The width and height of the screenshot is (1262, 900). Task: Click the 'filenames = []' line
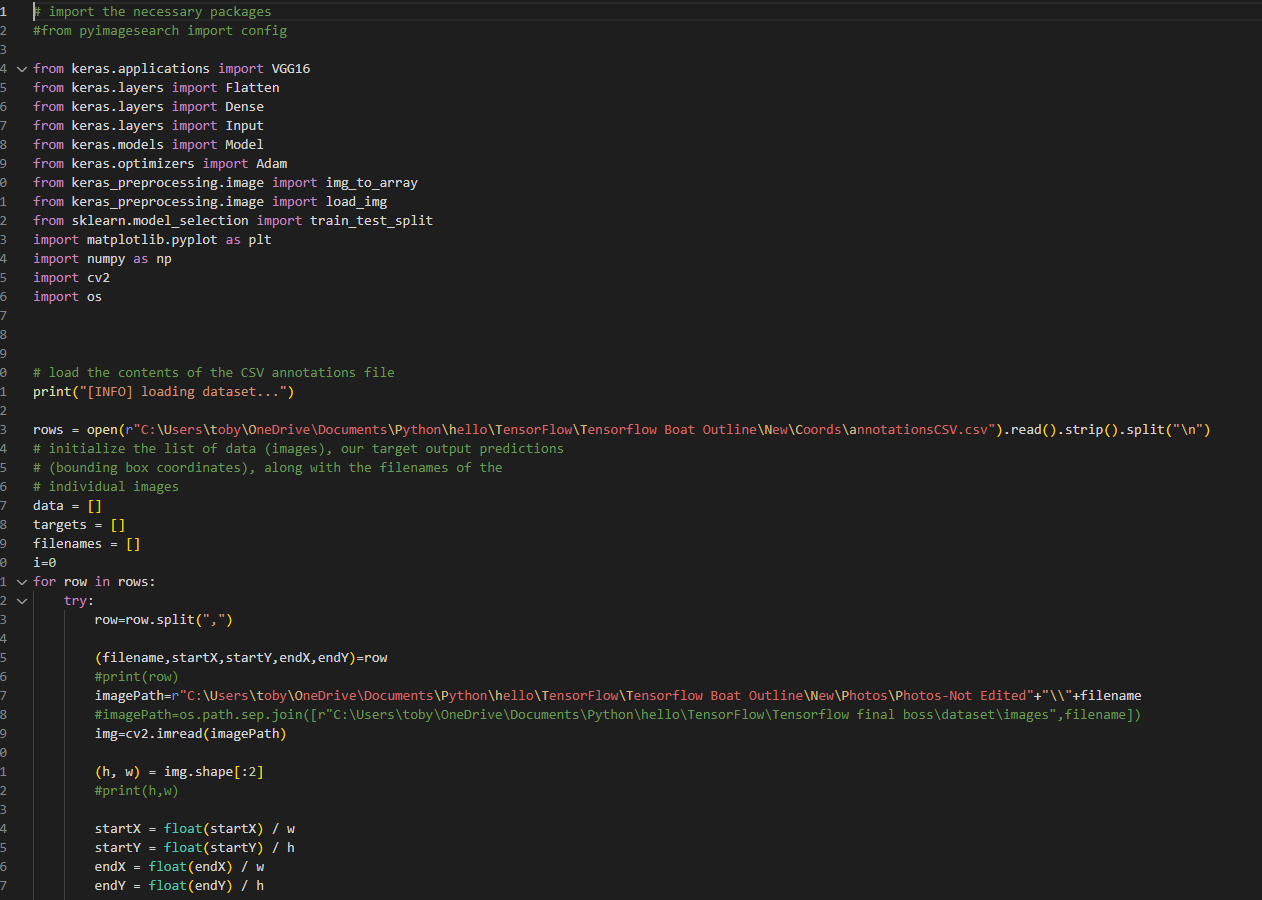click(x=87, y=544)
